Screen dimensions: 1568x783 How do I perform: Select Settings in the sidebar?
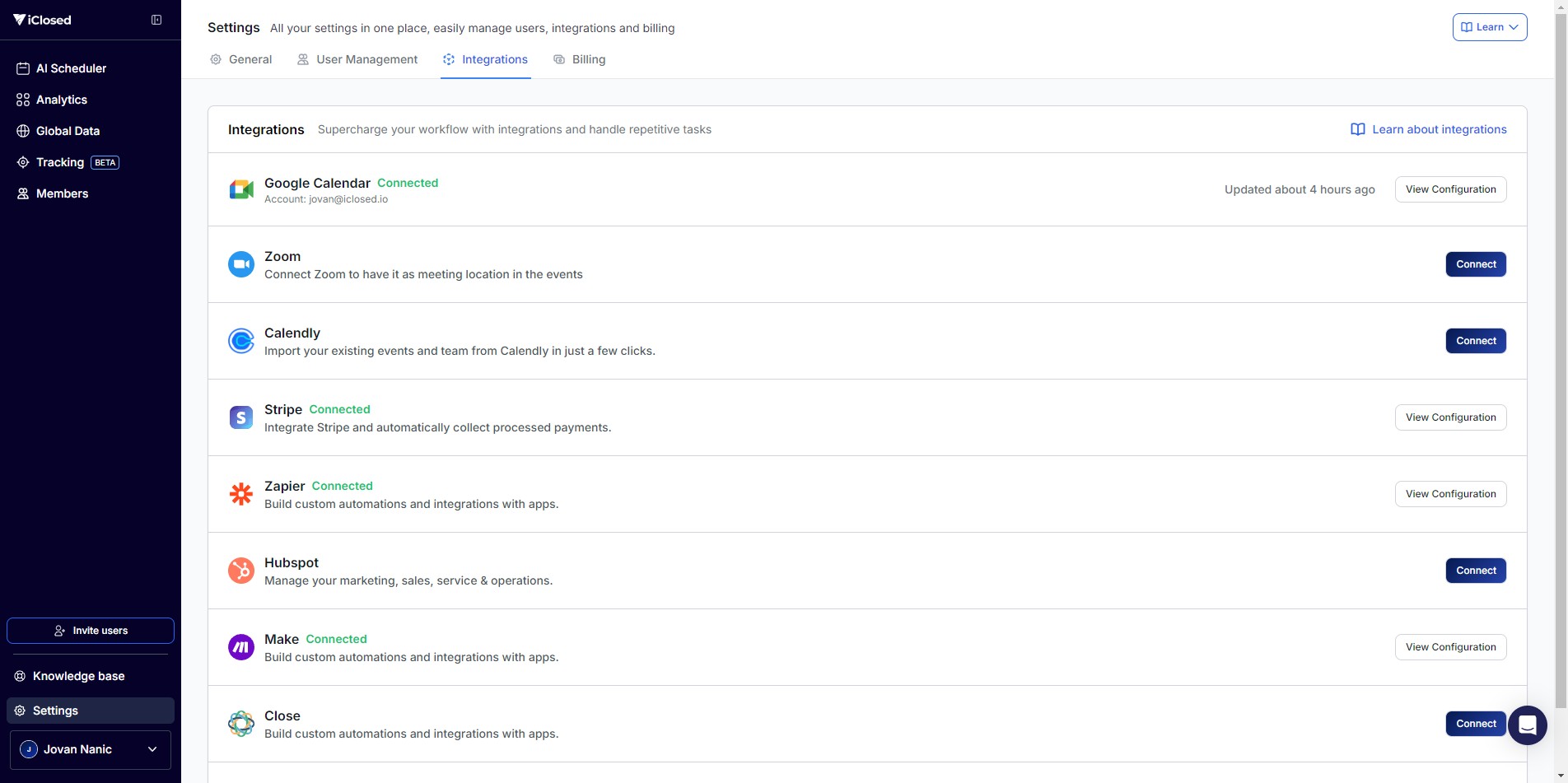click(91, 711)
